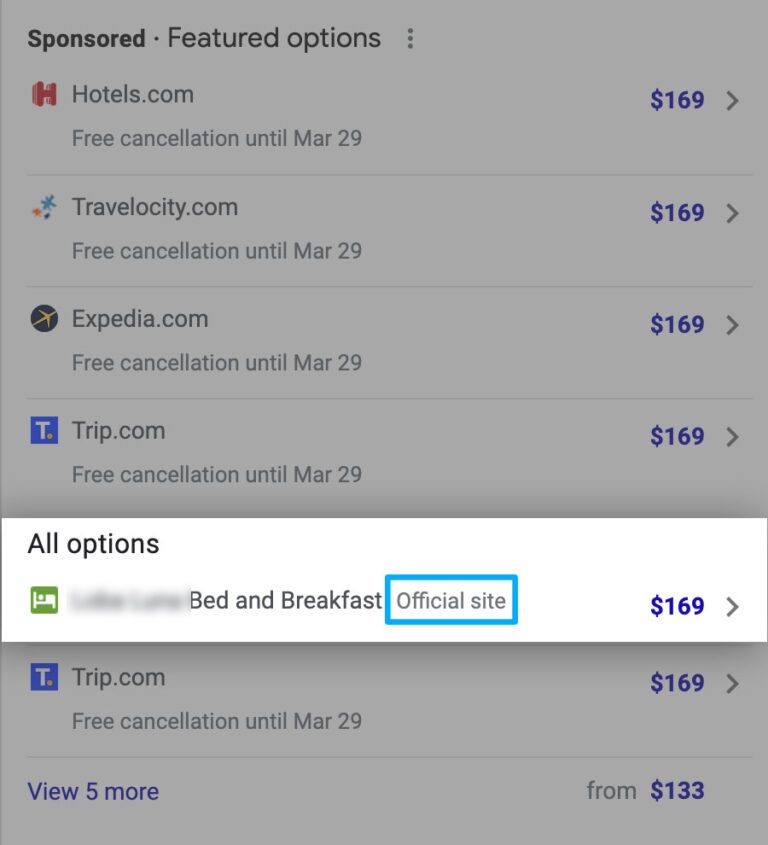Click the Trip.com logo in Featured options

point(44,432)
